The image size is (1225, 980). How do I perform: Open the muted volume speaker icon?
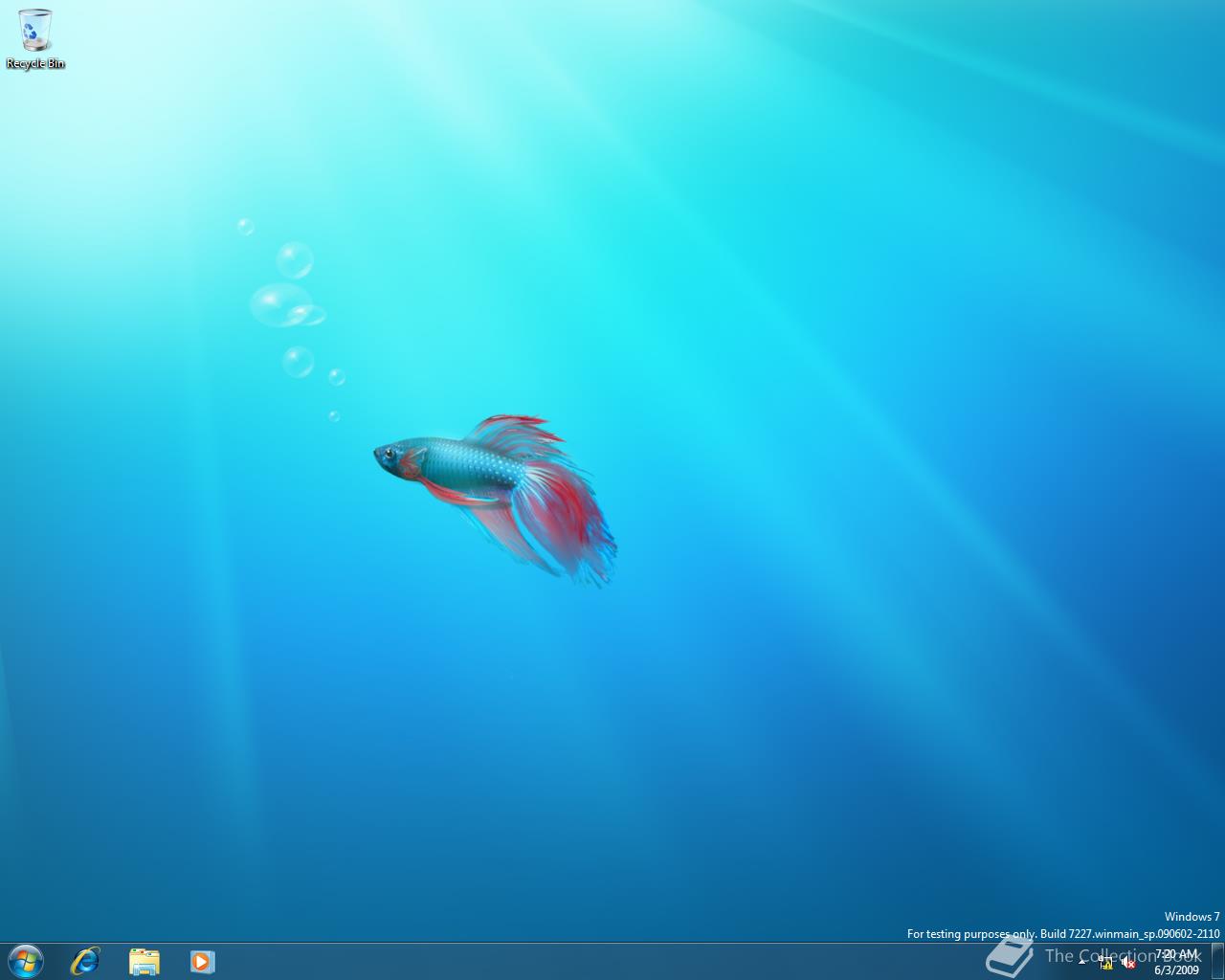point(1128,963)
